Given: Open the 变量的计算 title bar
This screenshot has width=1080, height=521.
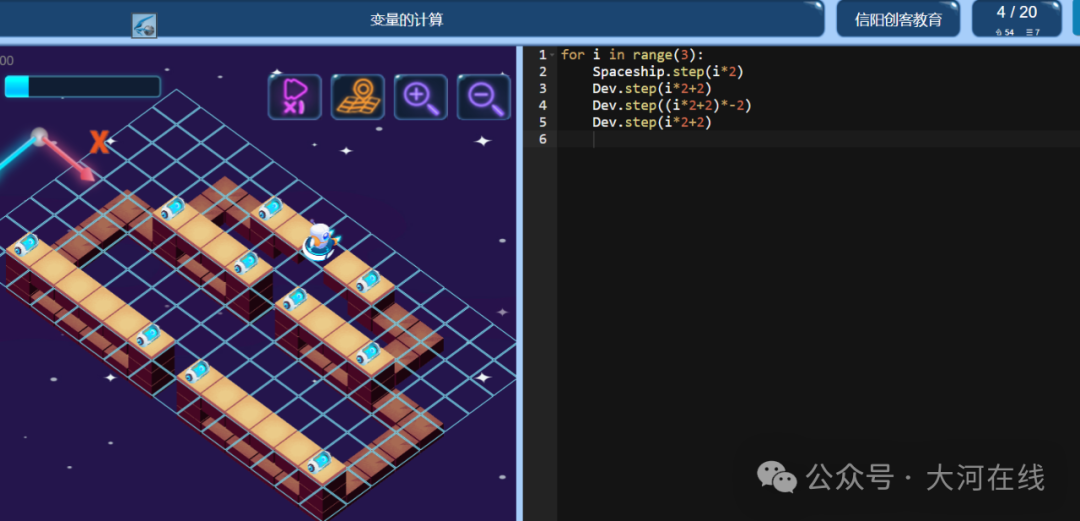Looking at the screenshot, I should coord(406,19).
